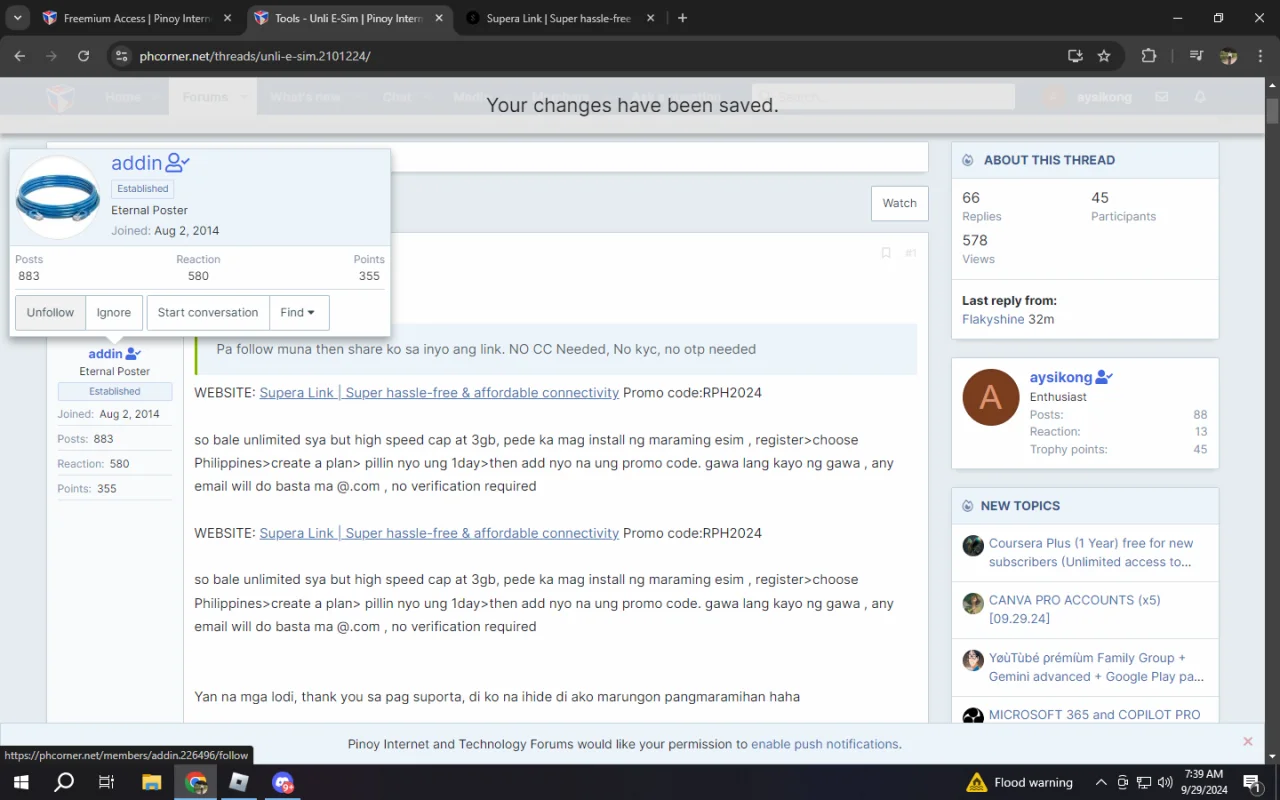
Task: Open the CANVA PRO ACCOUNTS (x5) topic
Action: coord(1075,609)
